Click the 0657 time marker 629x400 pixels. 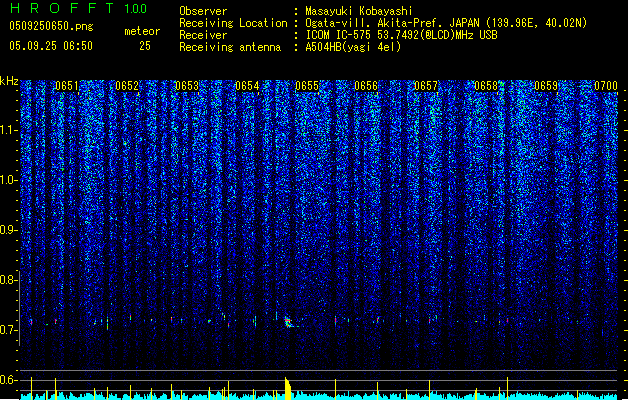coord(426,86)
